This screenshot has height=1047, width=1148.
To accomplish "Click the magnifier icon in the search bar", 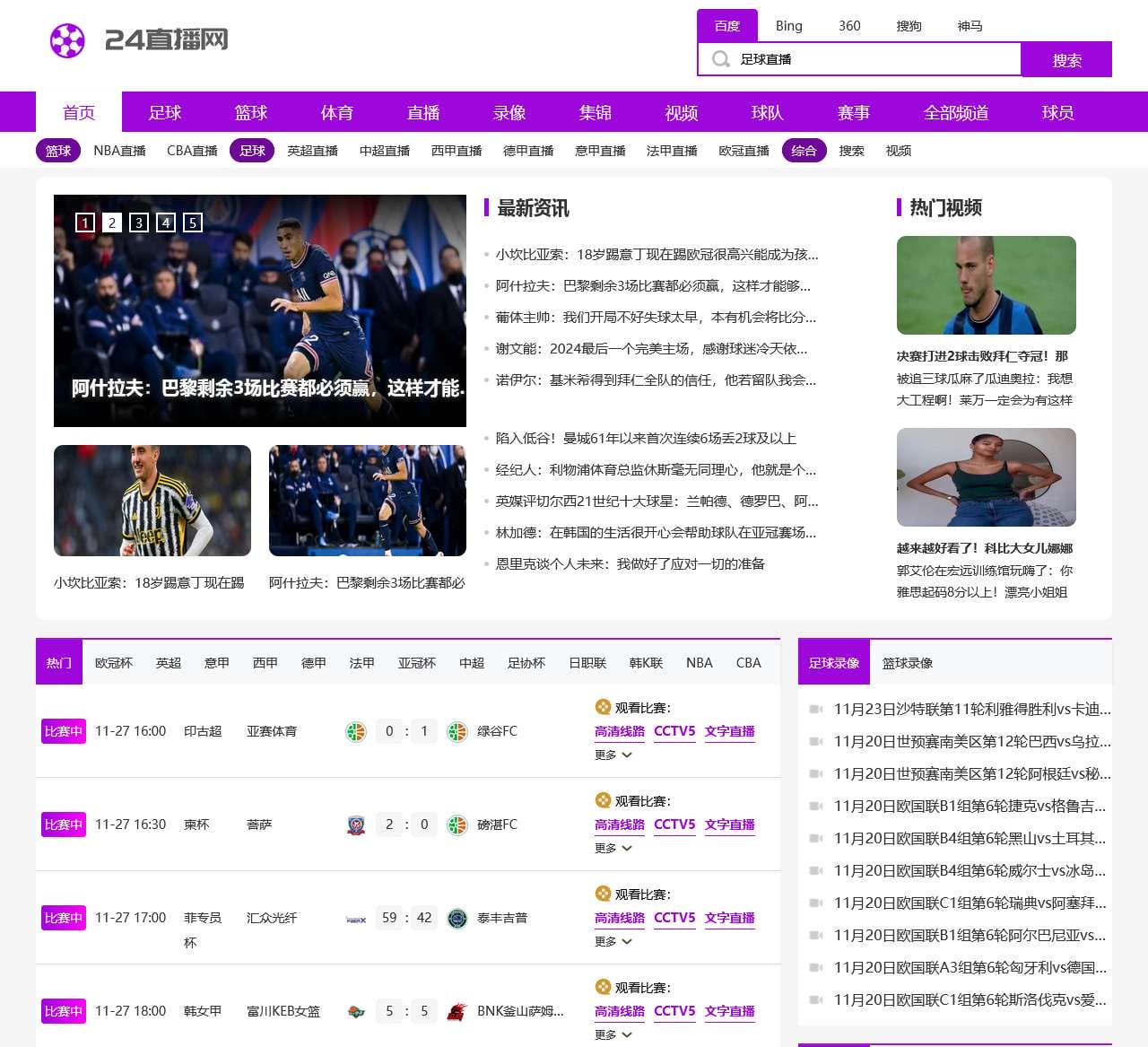I will 720,59.
